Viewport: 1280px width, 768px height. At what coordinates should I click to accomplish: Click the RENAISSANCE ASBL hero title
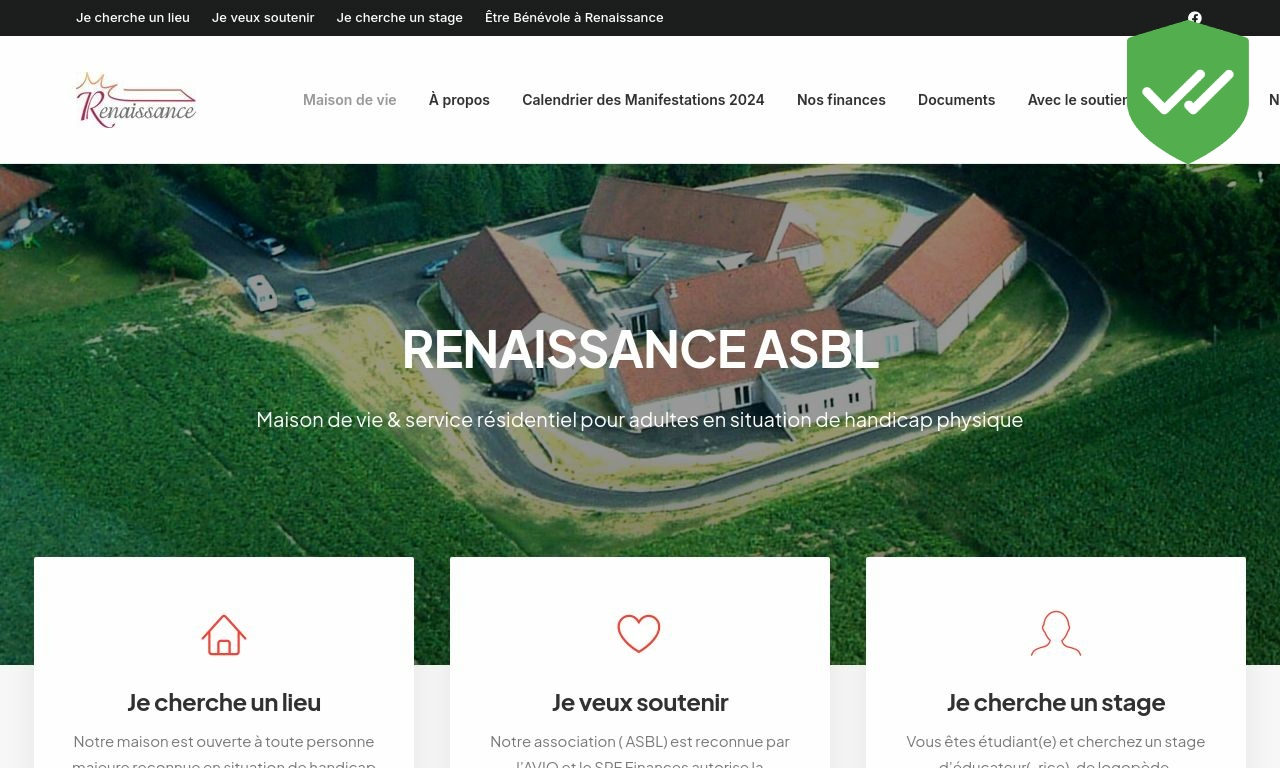pos(640,349)
